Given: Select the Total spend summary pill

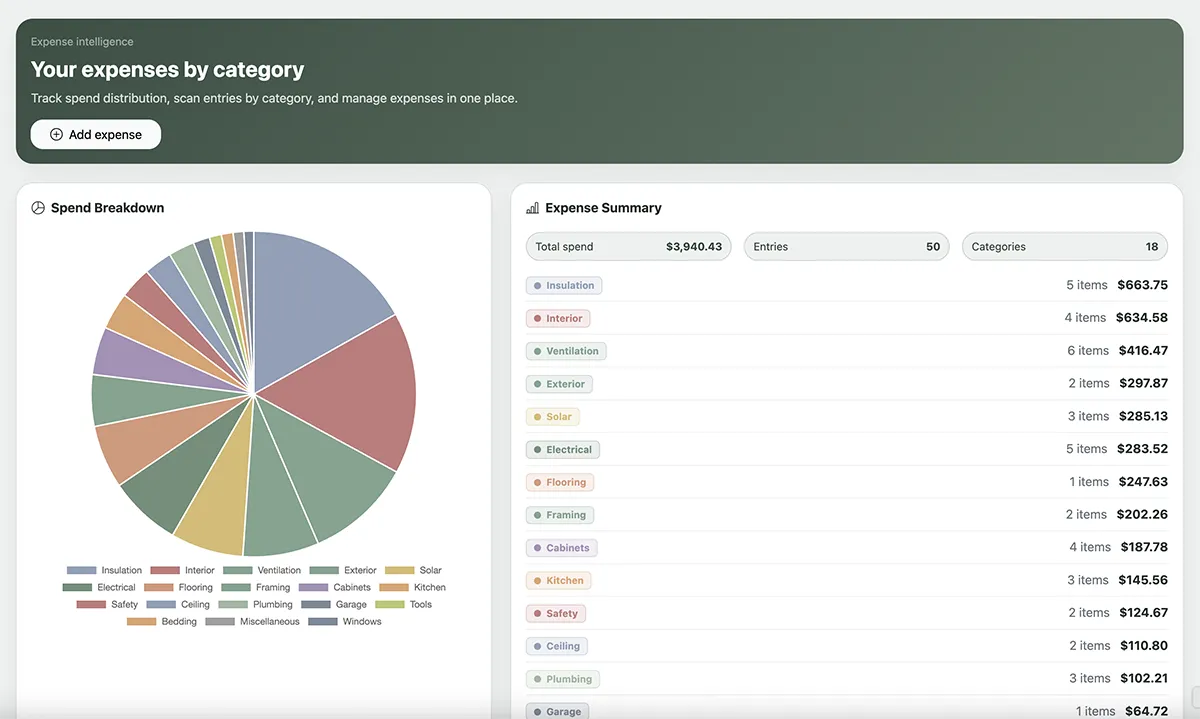Looking at the screenshot, I should click(629, 247).
